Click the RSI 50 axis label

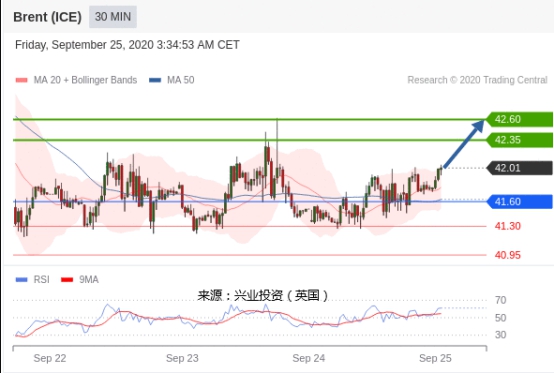[x=500, y=318]
